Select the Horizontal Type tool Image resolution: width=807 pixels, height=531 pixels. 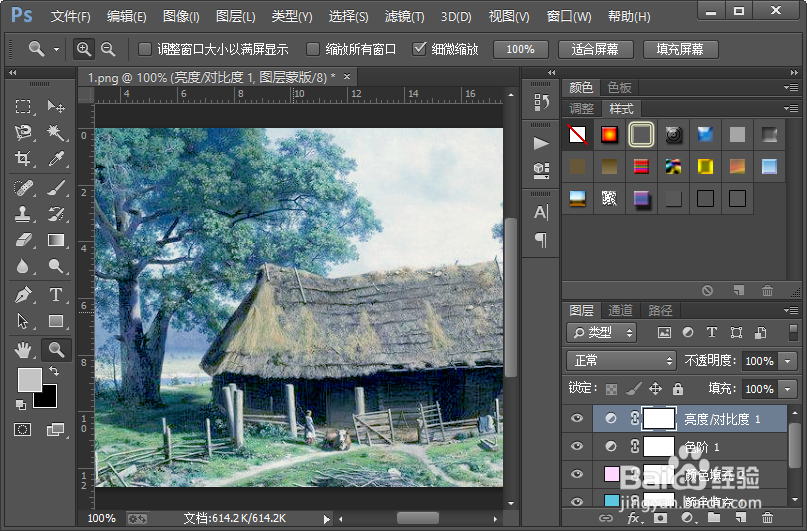pyautogui.click(x=56, y=295)
